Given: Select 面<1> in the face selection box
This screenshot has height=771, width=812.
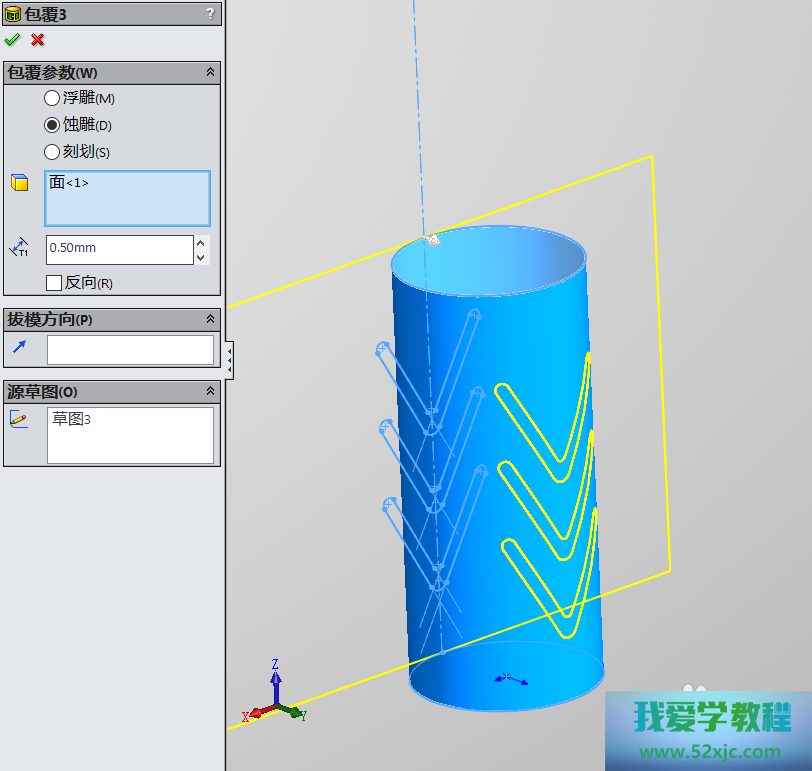Looking at the screenshot, I should pos(69,183).
